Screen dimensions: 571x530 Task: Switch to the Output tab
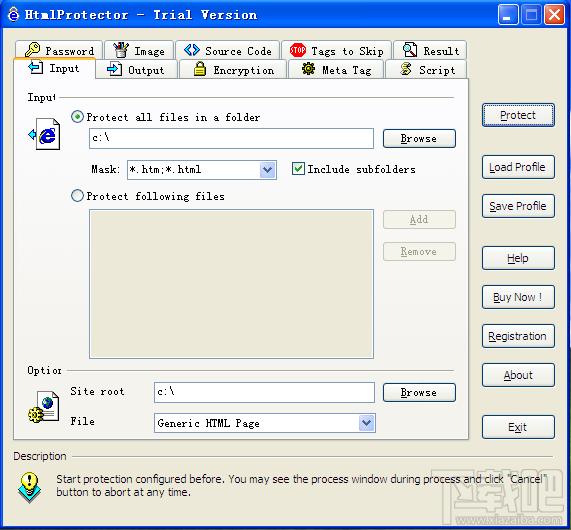tap(137, 69)
